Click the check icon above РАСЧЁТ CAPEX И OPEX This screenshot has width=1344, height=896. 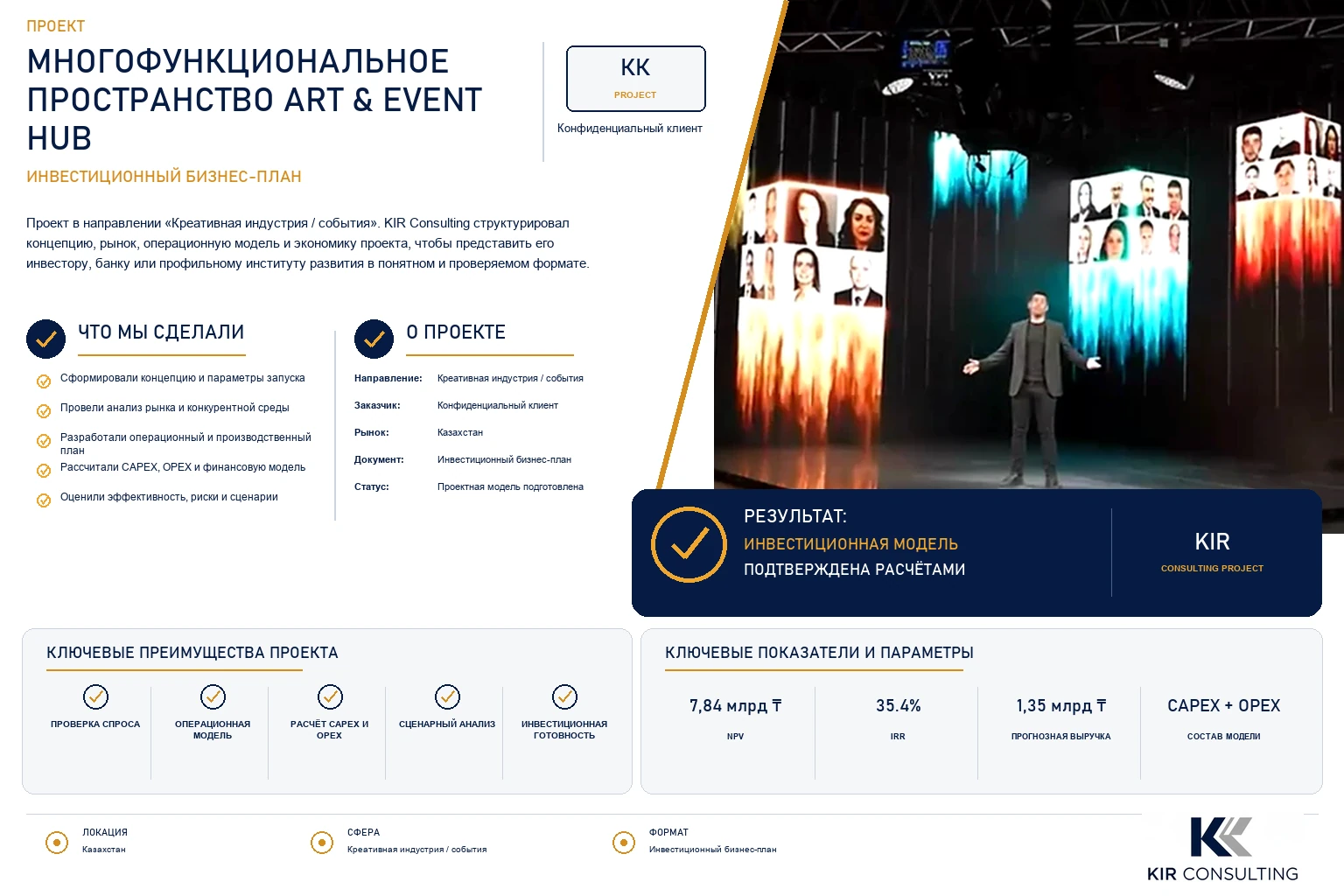pos(330,696)
